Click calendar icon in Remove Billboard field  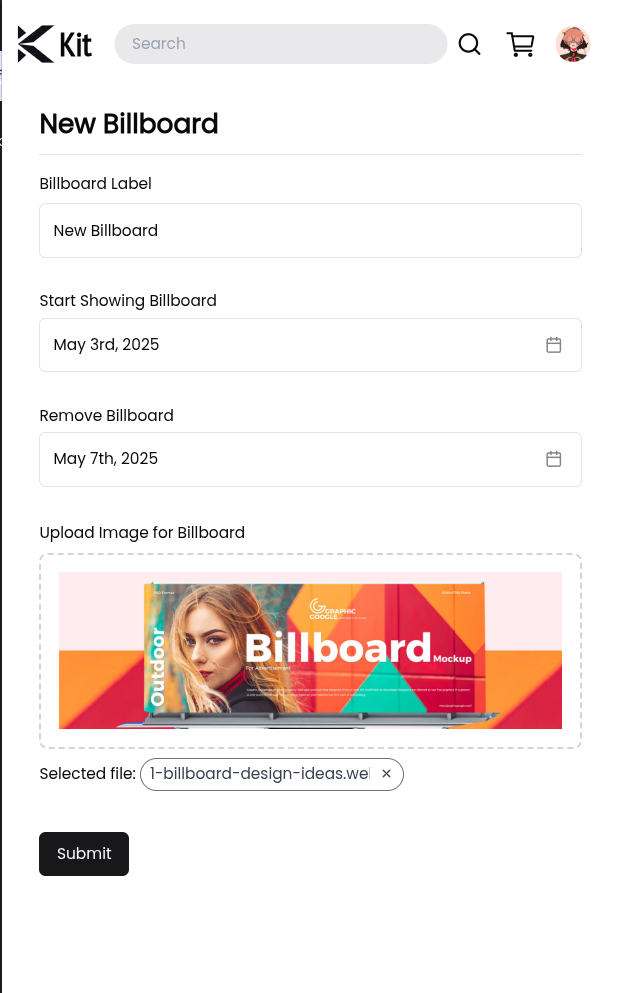[554, 459]
